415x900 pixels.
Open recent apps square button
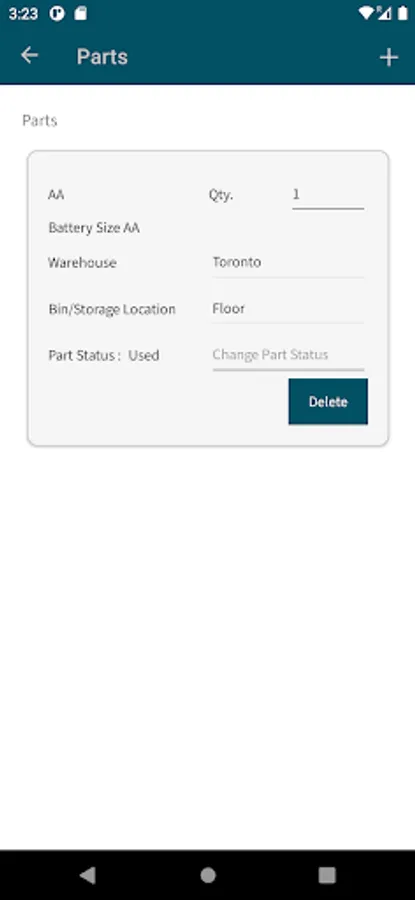point(327,875)
